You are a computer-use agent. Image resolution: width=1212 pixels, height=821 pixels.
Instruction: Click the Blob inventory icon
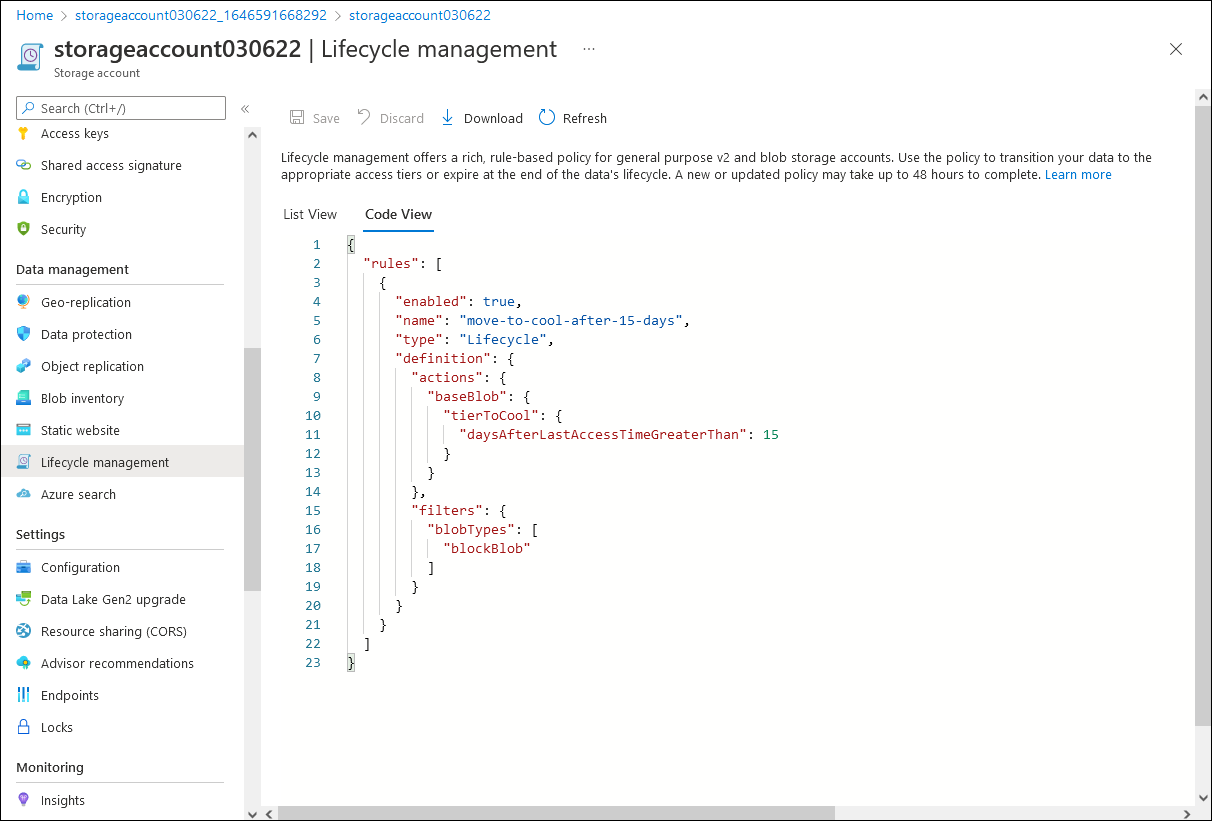click(x=24, y=399)
